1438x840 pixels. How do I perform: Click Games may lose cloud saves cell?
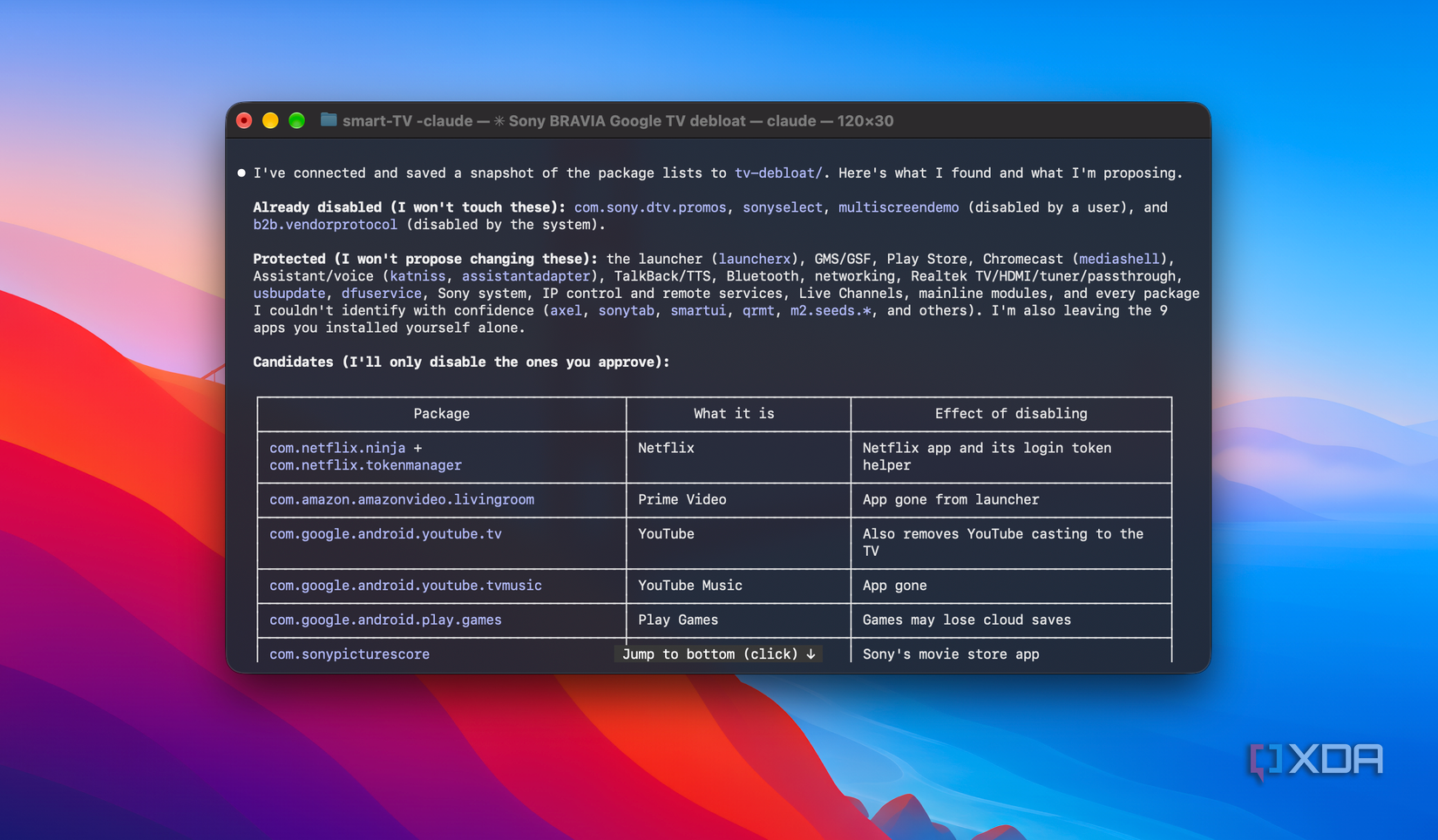tap(1011, 620)
